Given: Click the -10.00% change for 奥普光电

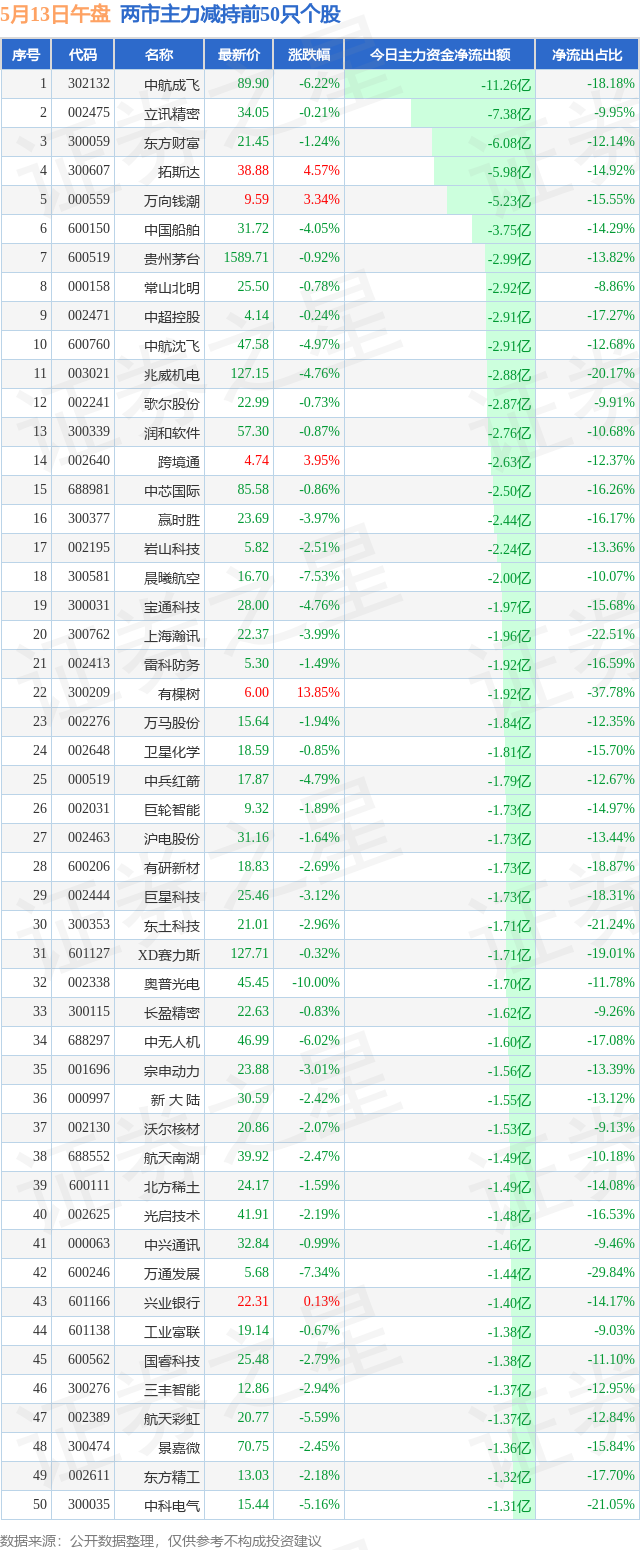Looking at the screenshot, I should pyautogui.click(x=316, y=983).
